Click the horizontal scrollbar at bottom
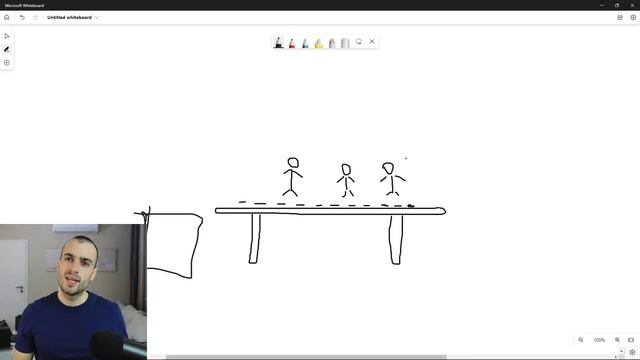Image resolution: width=640 pixels, height=360 pixels. [306, 357]
